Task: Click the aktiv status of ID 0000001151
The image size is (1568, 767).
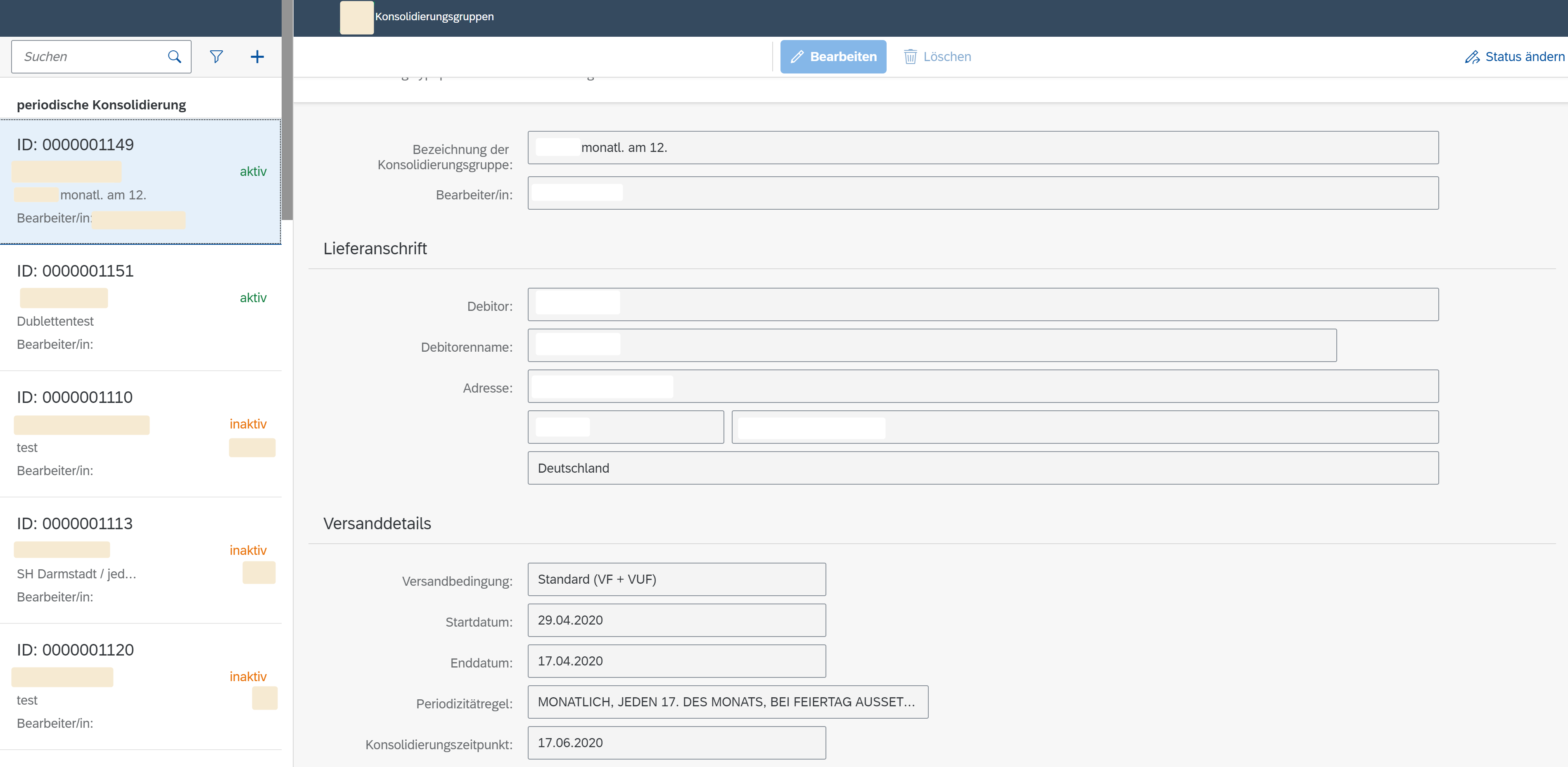Action: tap(253, 298)
